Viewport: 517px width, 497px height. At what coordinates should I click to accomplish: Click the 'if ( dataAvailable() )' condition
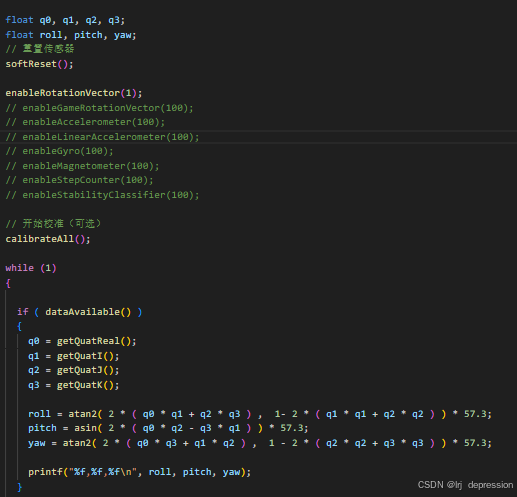click(x=80, y=312)
